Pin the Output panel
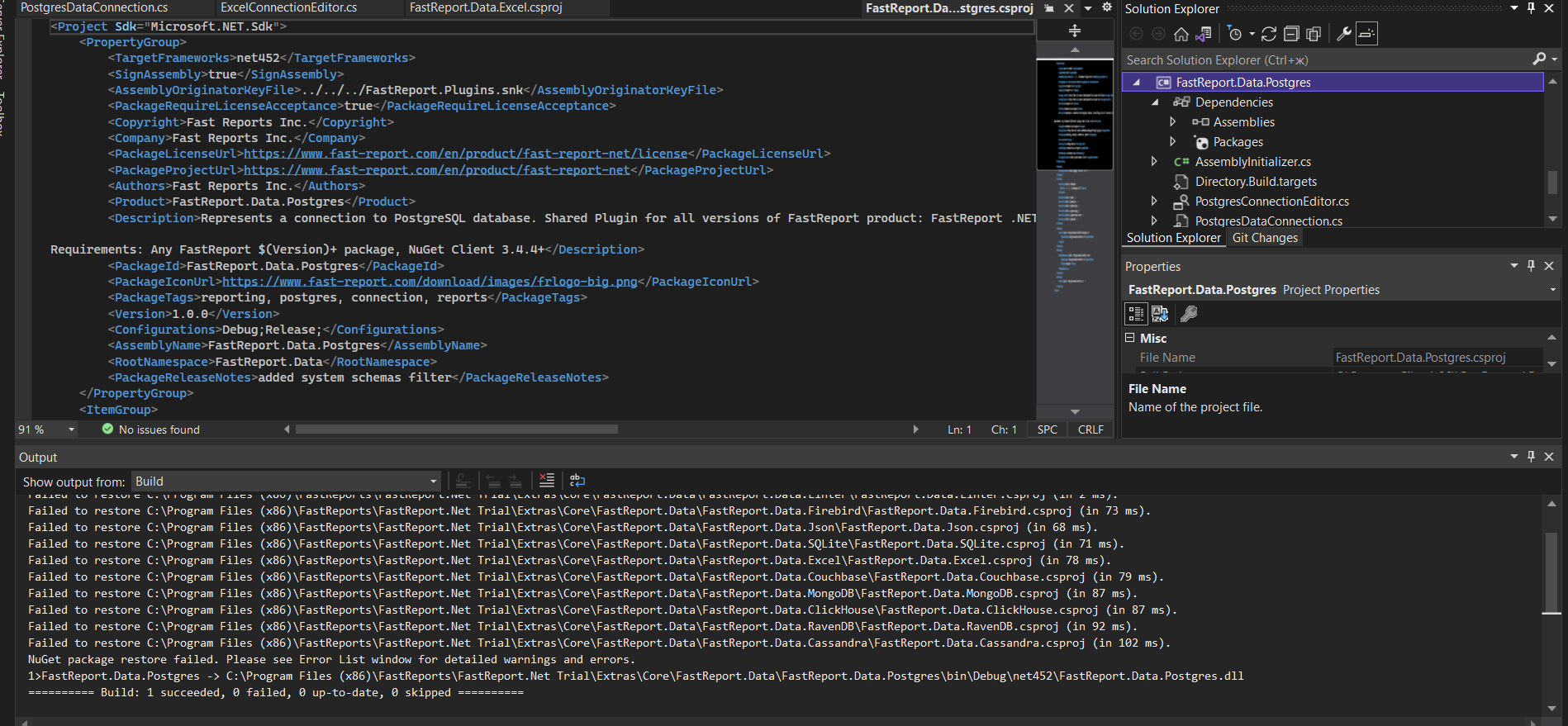 click(1531, 457)
